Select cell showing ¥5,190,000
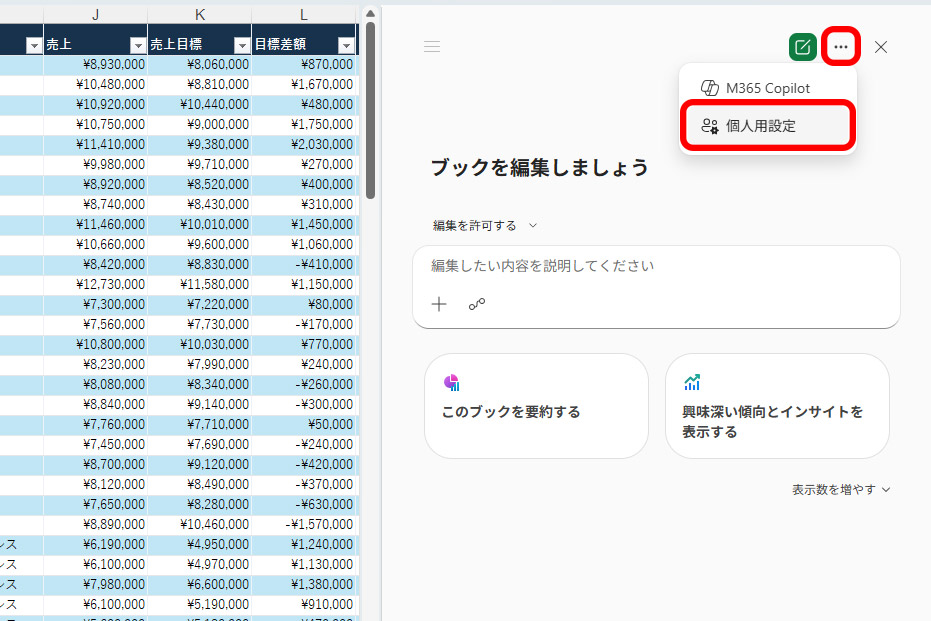 pos(200,604)
